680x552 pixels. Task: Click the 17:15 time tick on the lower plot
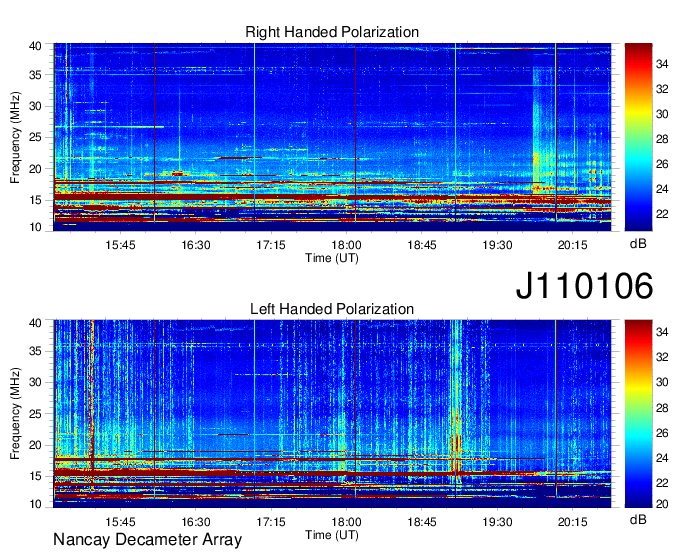271,522
